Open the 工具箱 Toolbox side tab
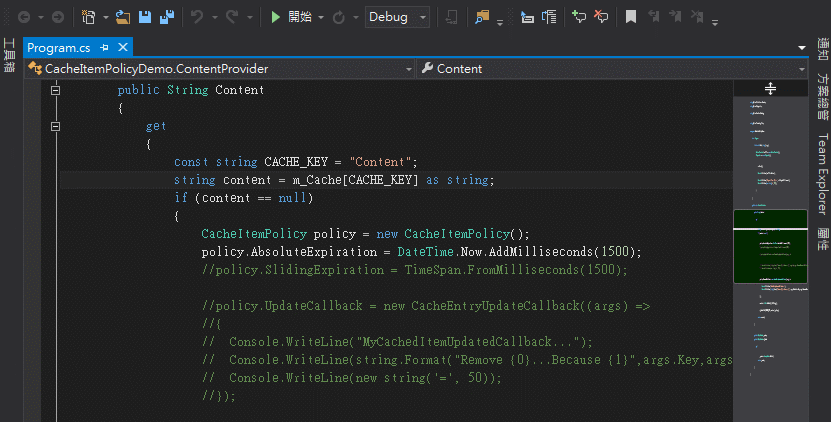The image size is (831, 422). coord(9,55)
